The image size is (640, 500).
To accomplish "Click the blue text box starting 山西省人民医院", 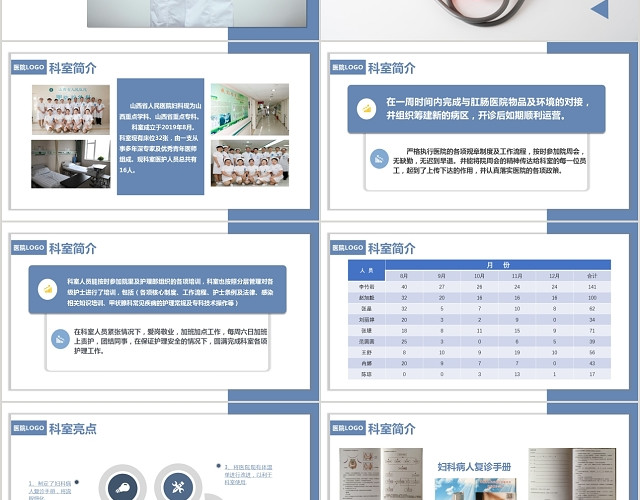I will click(x=160, y=136).
